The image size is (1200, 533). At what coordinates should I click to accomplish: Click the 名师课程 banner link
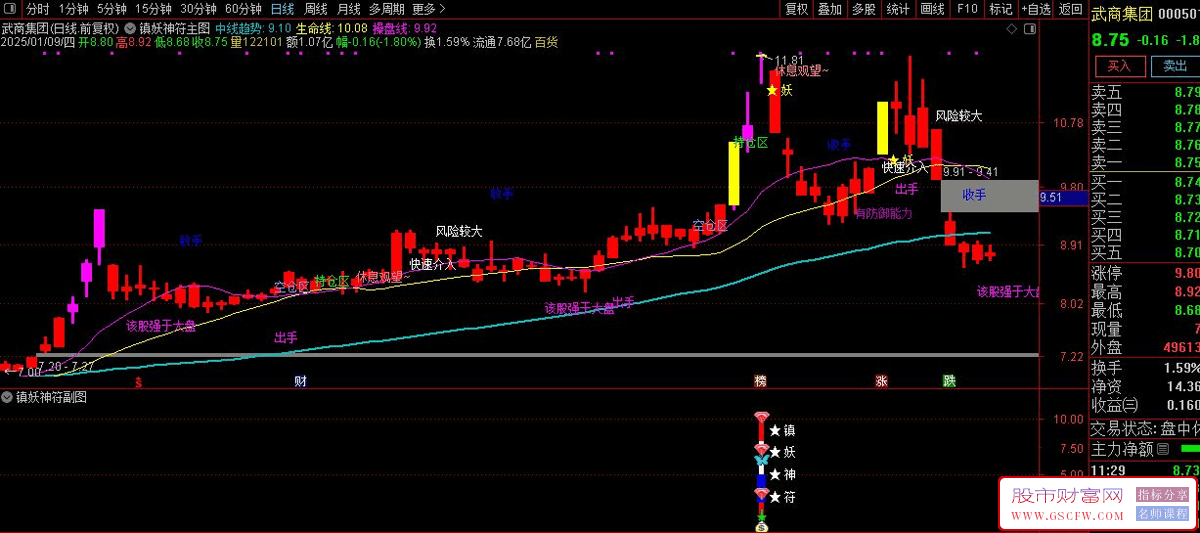point(1162,513)
